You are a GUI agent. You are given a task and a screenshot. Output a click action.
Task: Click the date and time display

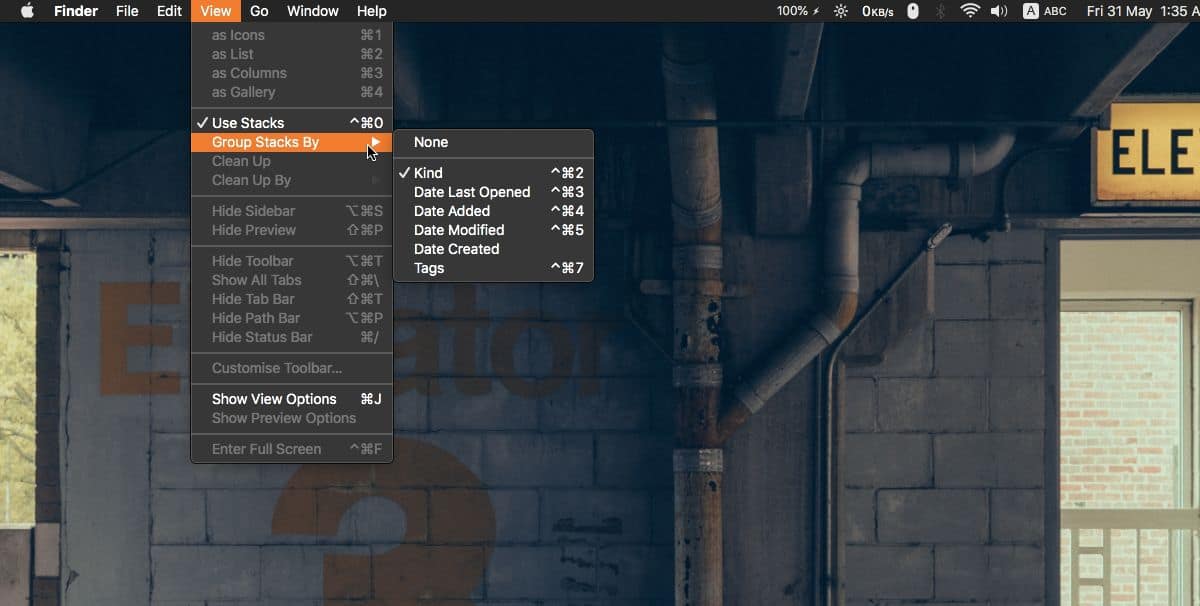tap(1142, 11)
